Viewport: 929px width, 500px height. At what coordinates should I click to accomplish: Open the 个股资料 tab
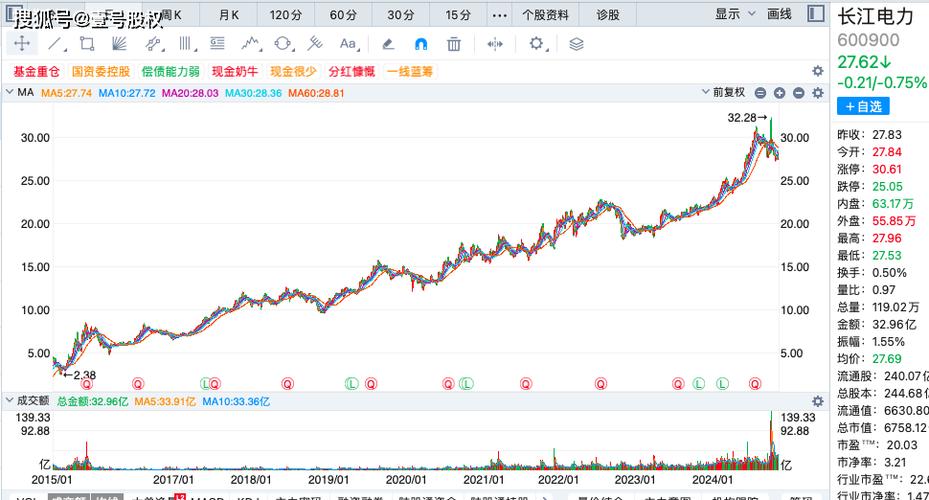pos(545,15)
